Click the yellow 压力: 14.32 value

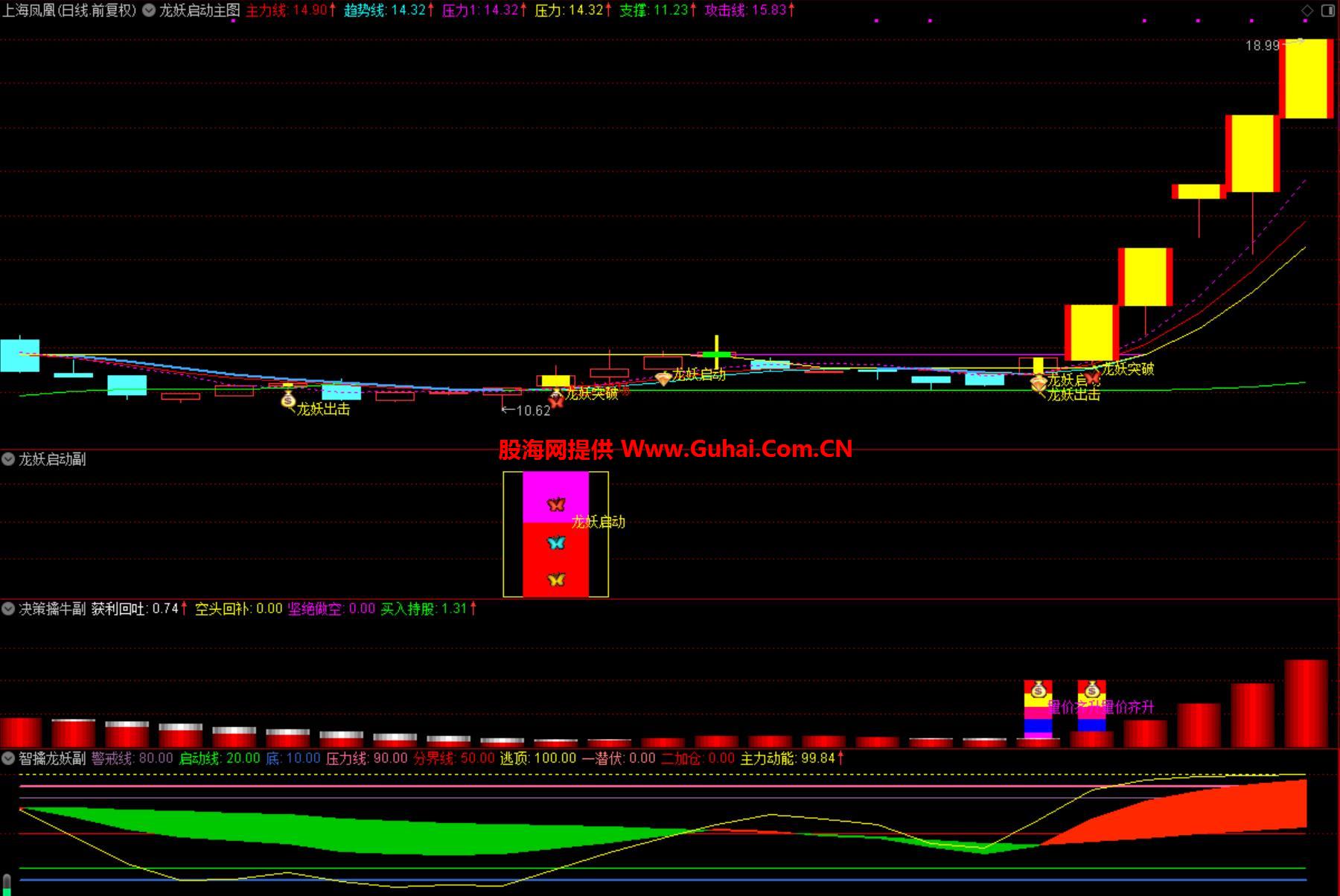click(573, 10)
